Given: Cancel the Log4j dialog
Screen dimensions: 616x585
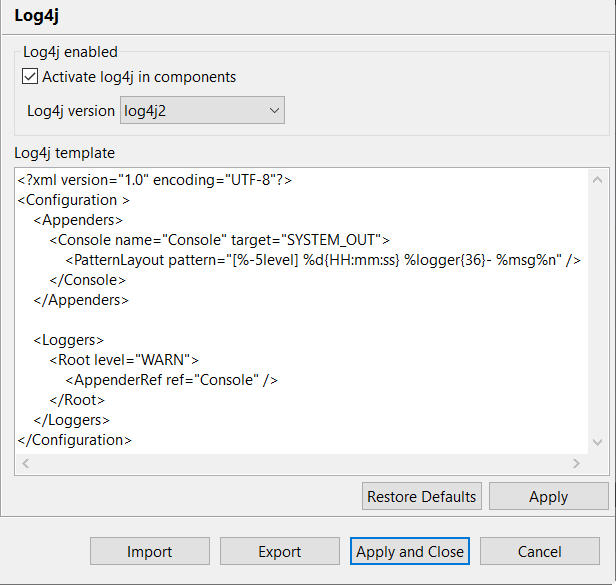Looking at the screenshot, I should click(540, 551).
